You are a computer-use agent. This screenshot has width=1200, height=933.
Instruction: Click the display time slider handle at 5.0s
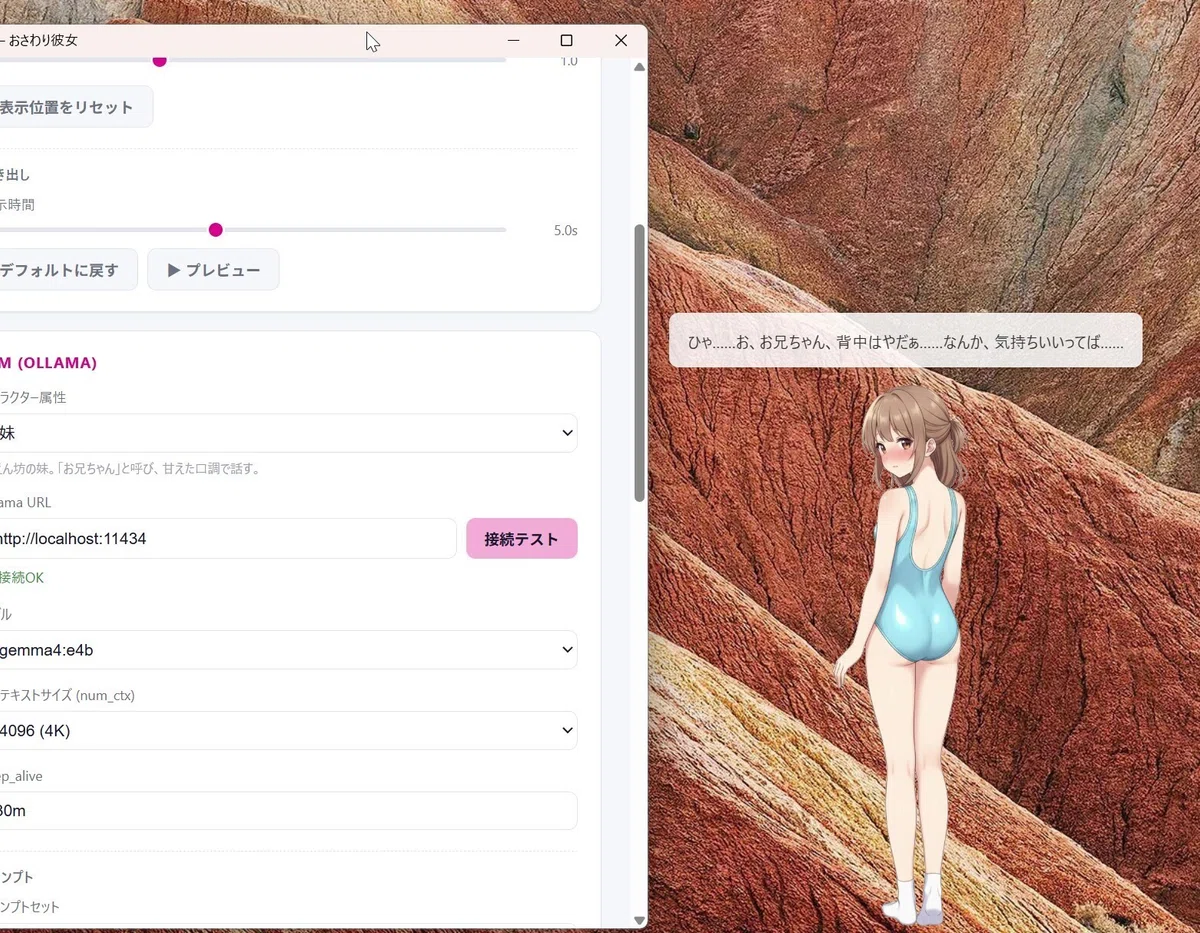[x=215, y=230]
